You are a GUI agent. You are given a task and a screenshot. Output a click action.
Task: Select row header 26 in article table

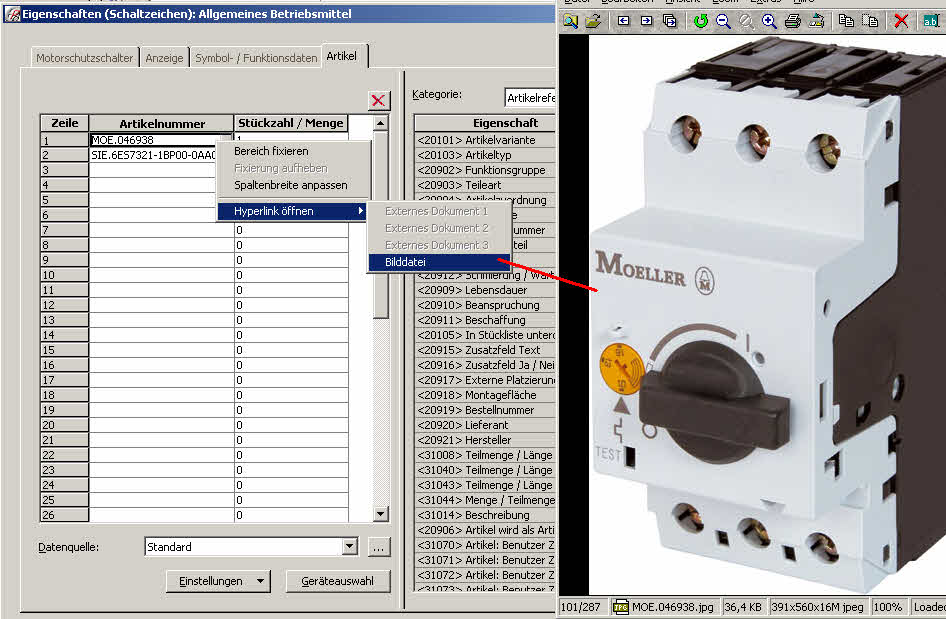(65, 515)
